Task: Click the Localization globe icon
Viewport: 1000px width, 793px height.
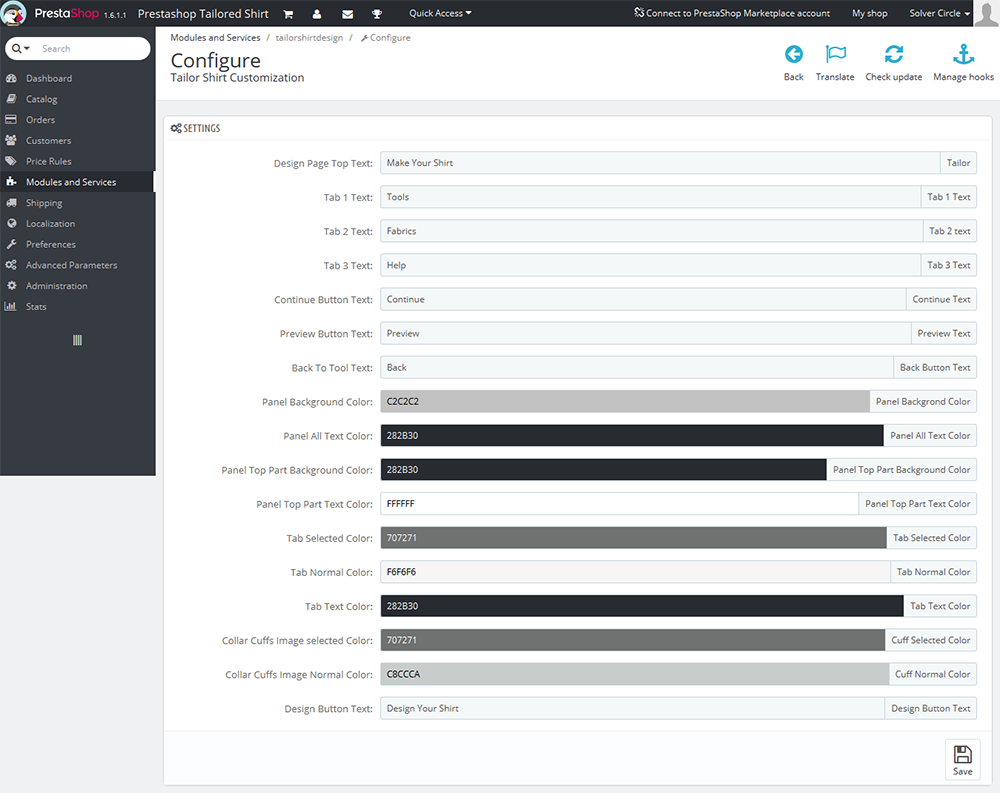Action: tap(11, 223)
